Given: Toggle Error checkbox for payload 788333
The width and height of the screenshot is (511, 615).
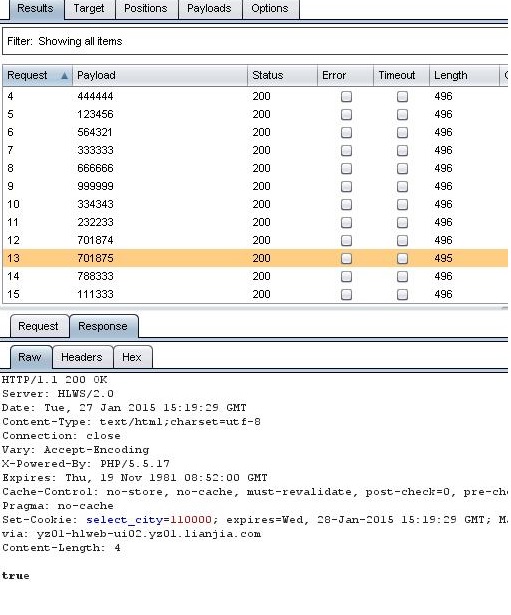Looking at the screenshot, I should pyautogui.click(x=346, y=277).
